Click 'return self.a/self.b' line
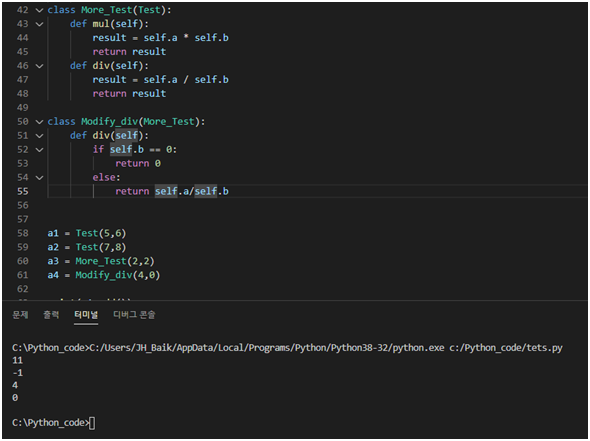 coord(172,191)
